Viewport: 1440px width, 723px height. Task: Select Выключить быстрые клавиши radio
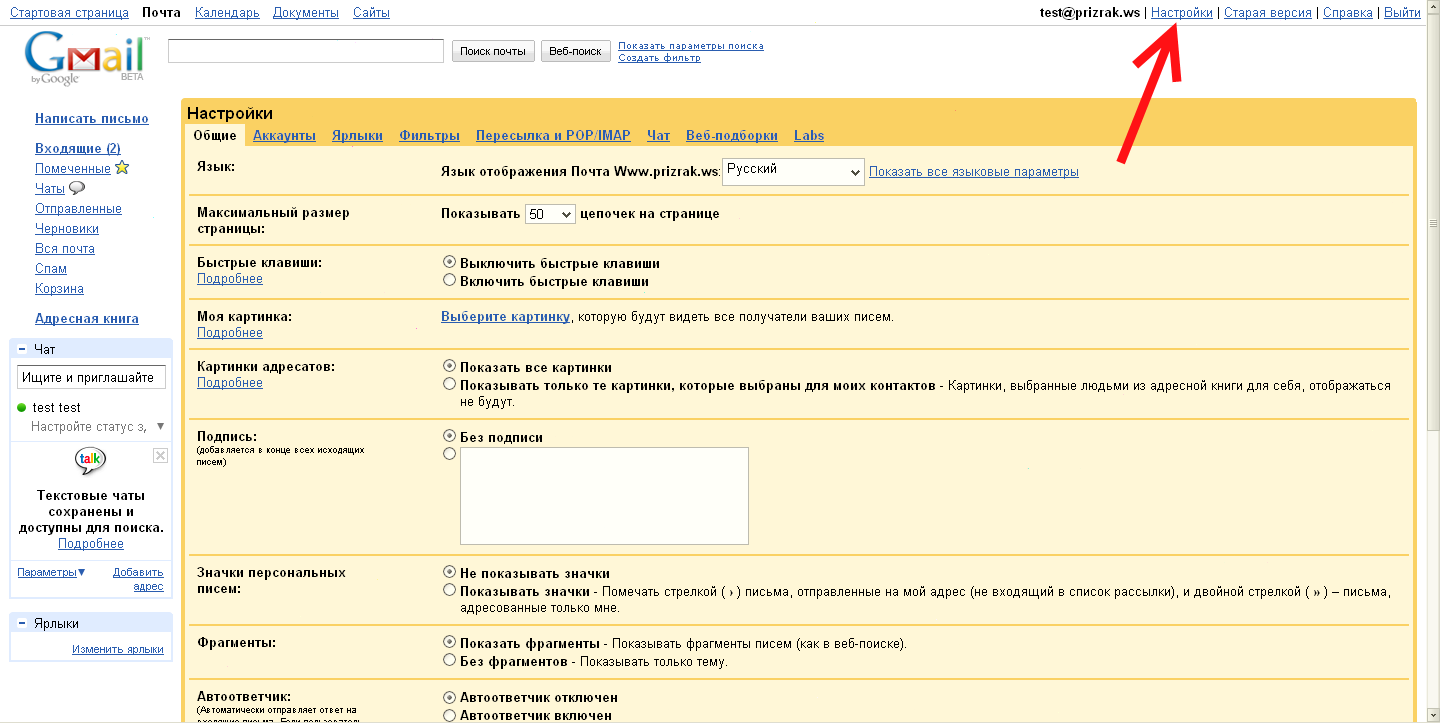[x=450, y=262]
